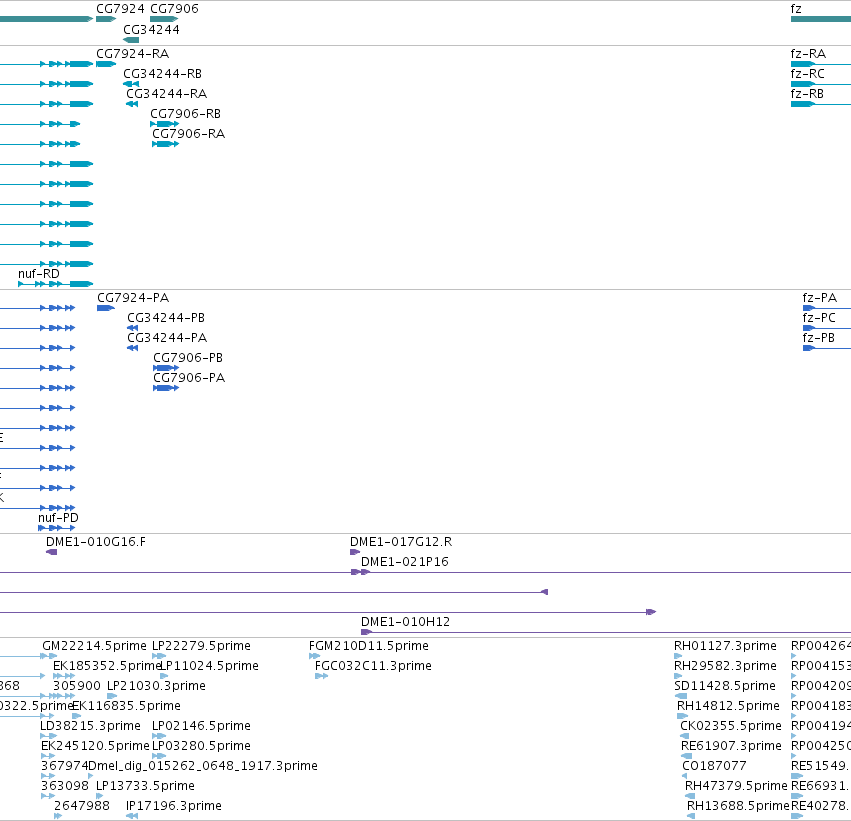Select the CG7906 gene label
The image size is (851, 821).
tap(174, 9)
